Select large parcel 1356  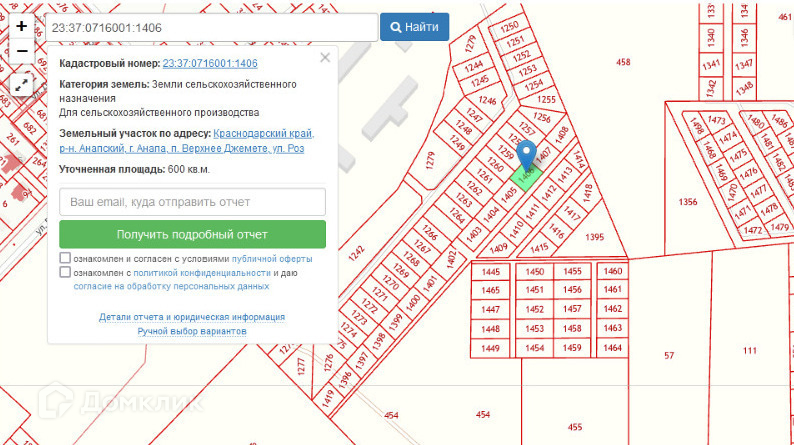pyautogui.click(x=688, y=202)
